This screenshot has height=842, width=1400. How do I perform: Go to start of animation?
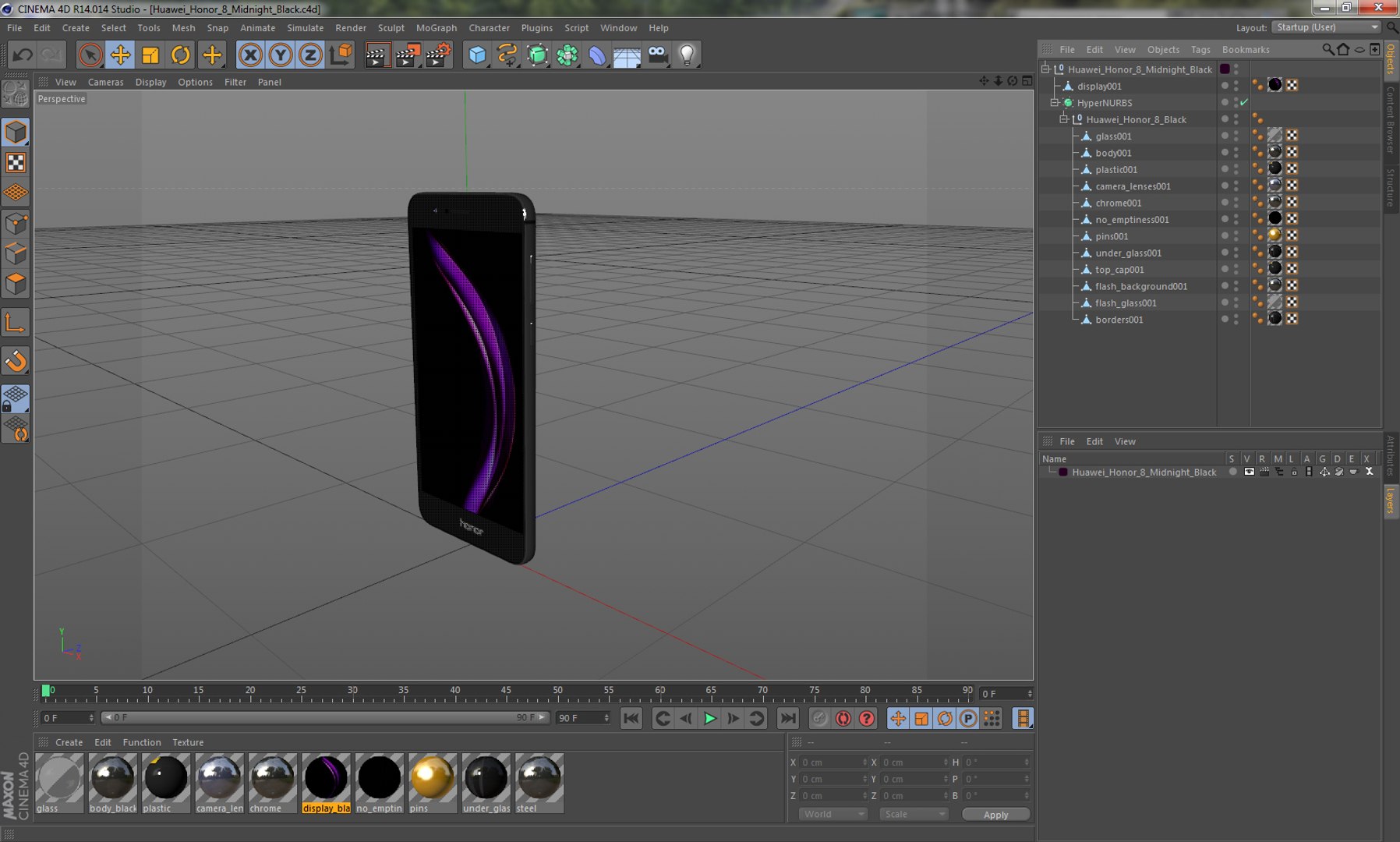[x=631, y=719]
